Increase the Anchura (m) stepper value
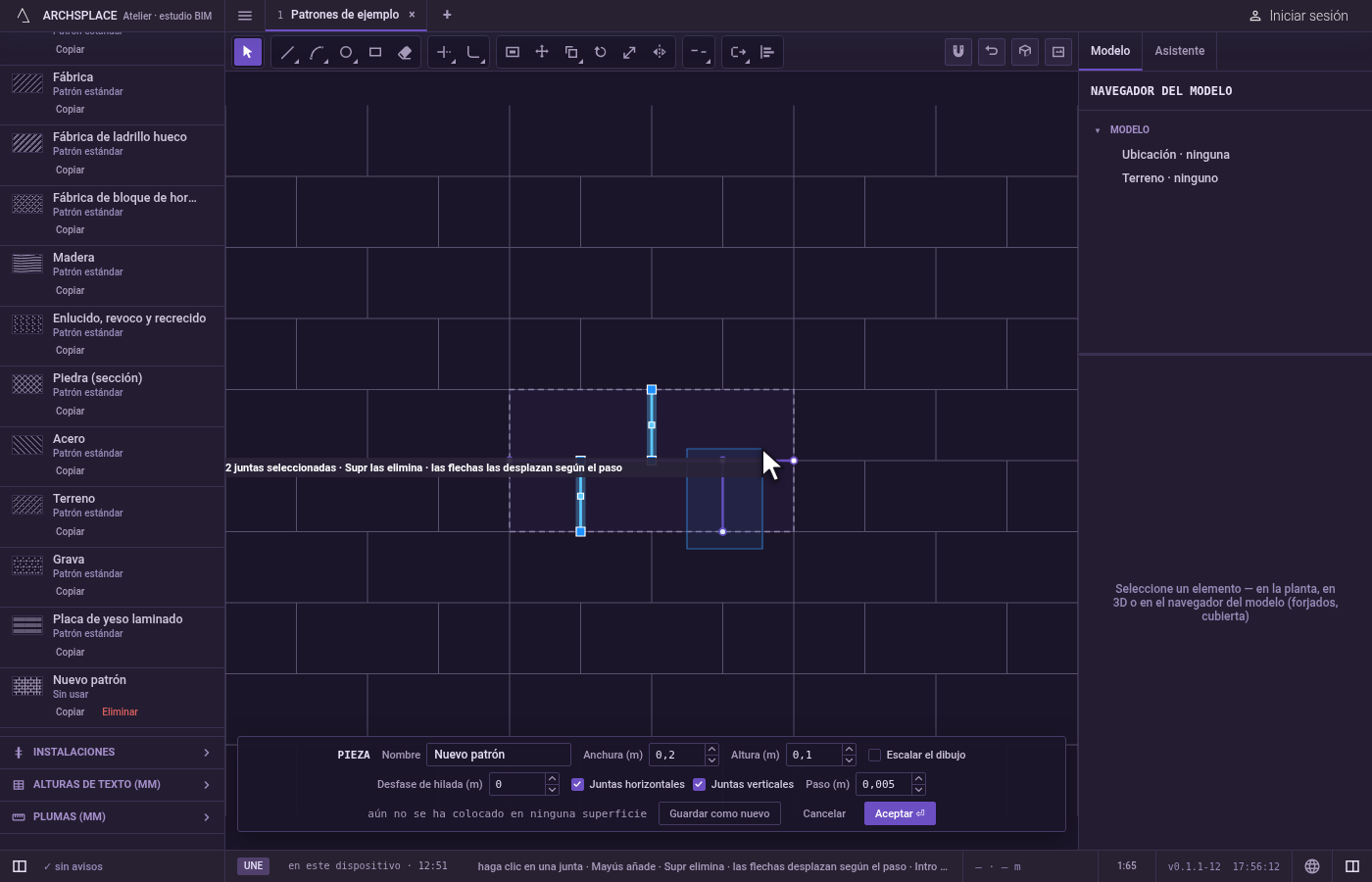 point(711,750)
